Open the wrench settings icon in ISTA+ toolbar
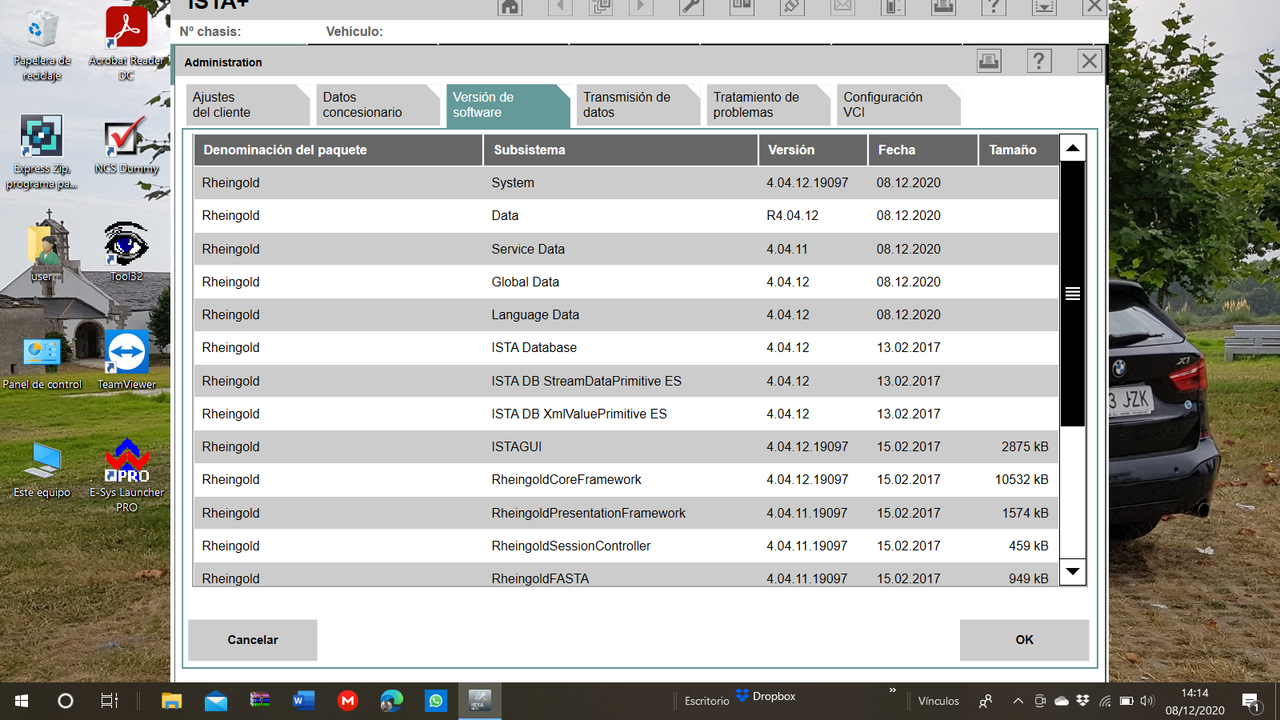The image size is (1280, 720). [x=691, y=7]
